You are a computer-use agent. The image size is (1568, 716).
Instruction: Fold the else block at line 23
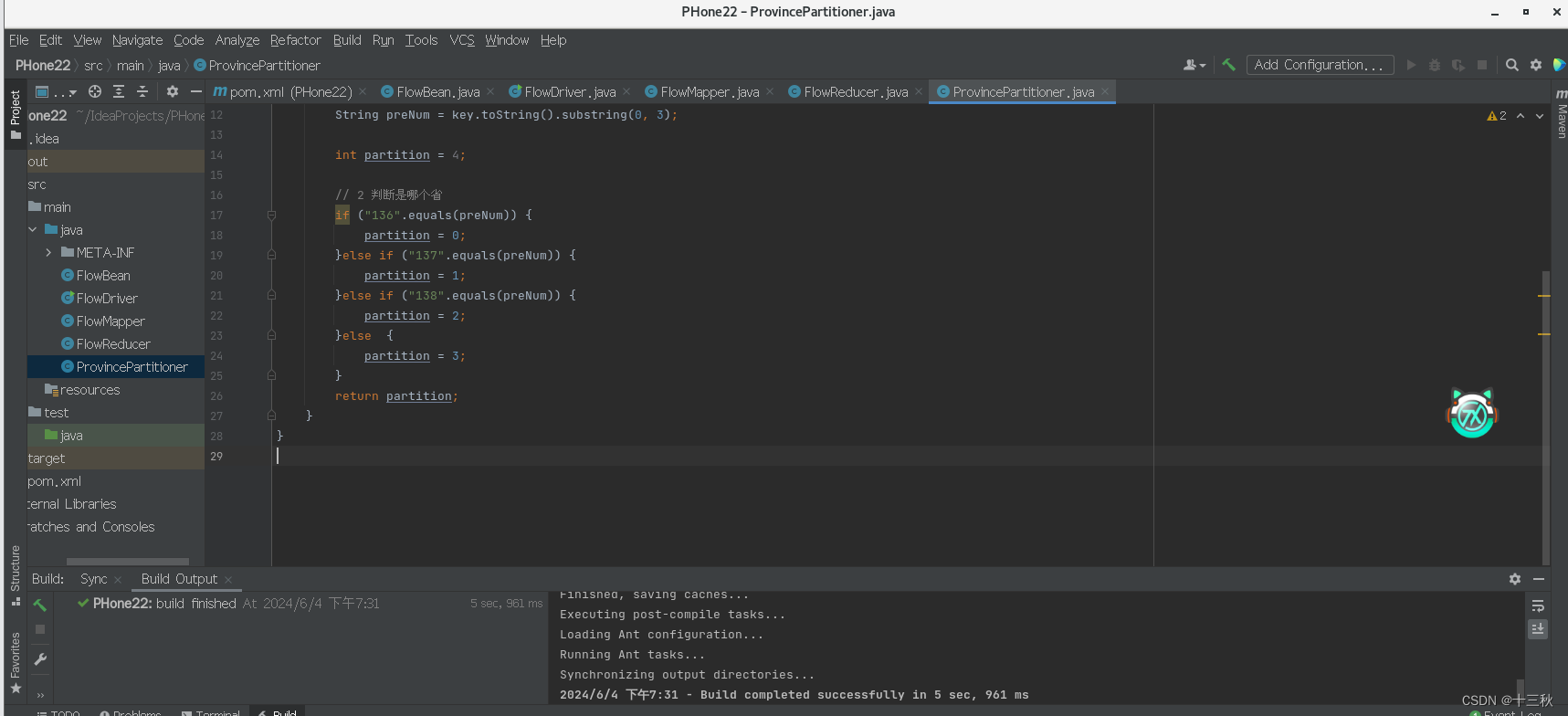tap(271, 336)
